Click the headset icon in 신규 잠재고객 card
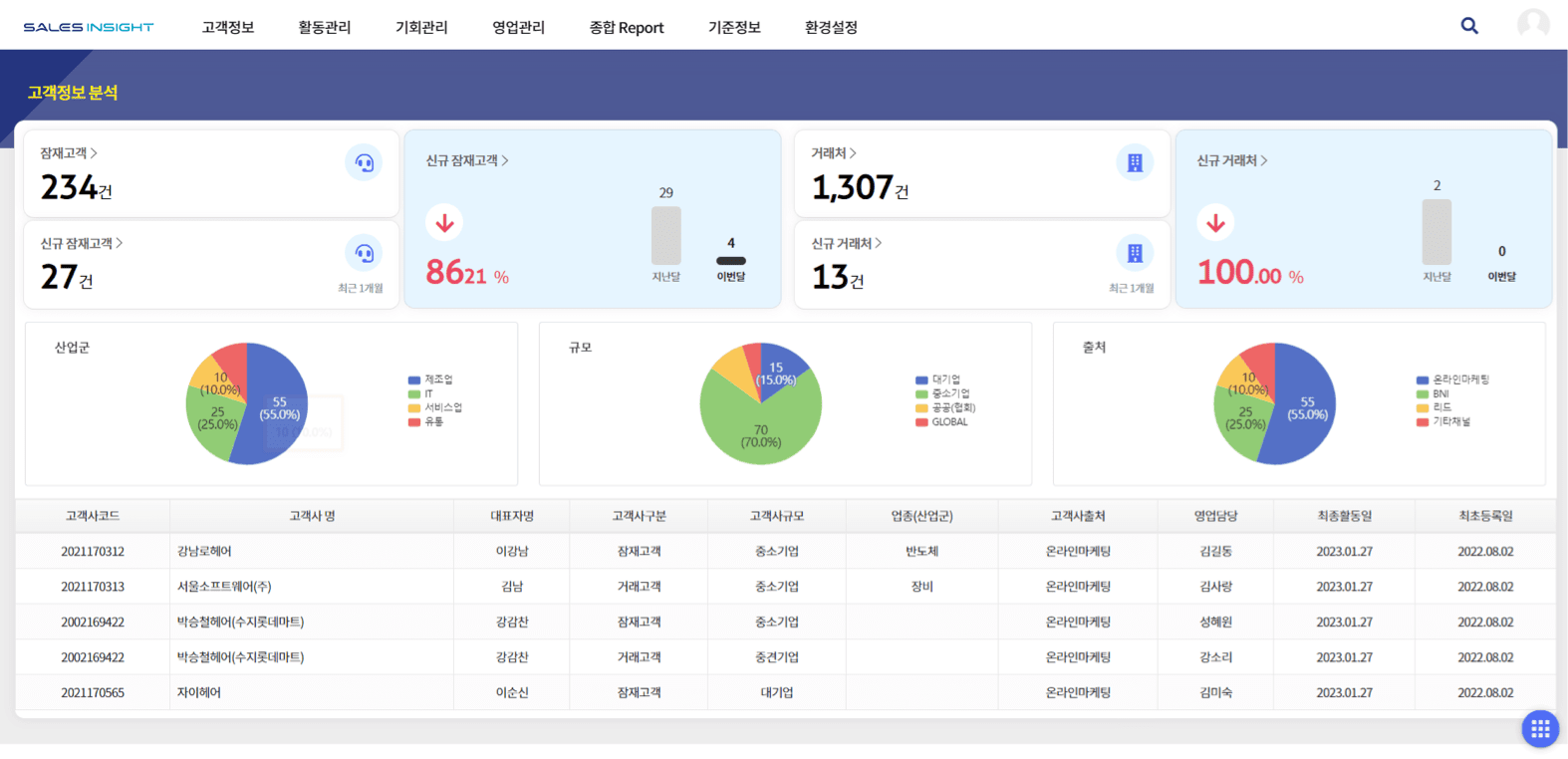This screenshot has height=759, width=1568. tap(364, 253)
